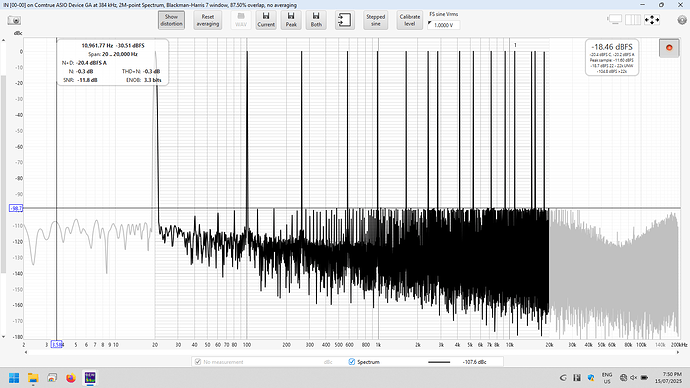Click the horizontal scroll left arrow
This screenshot has height=388, width=690.
click(26, 352)
